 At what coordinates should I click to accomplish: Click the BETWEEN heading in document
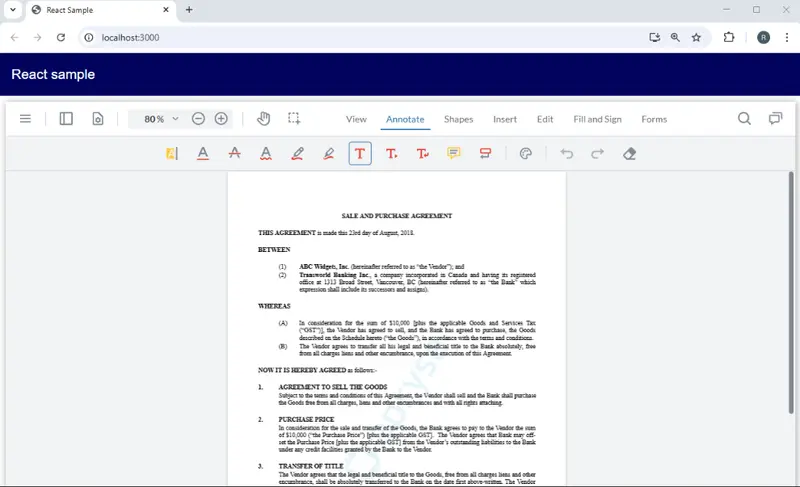pyautogui.click(x=274, y=249)
